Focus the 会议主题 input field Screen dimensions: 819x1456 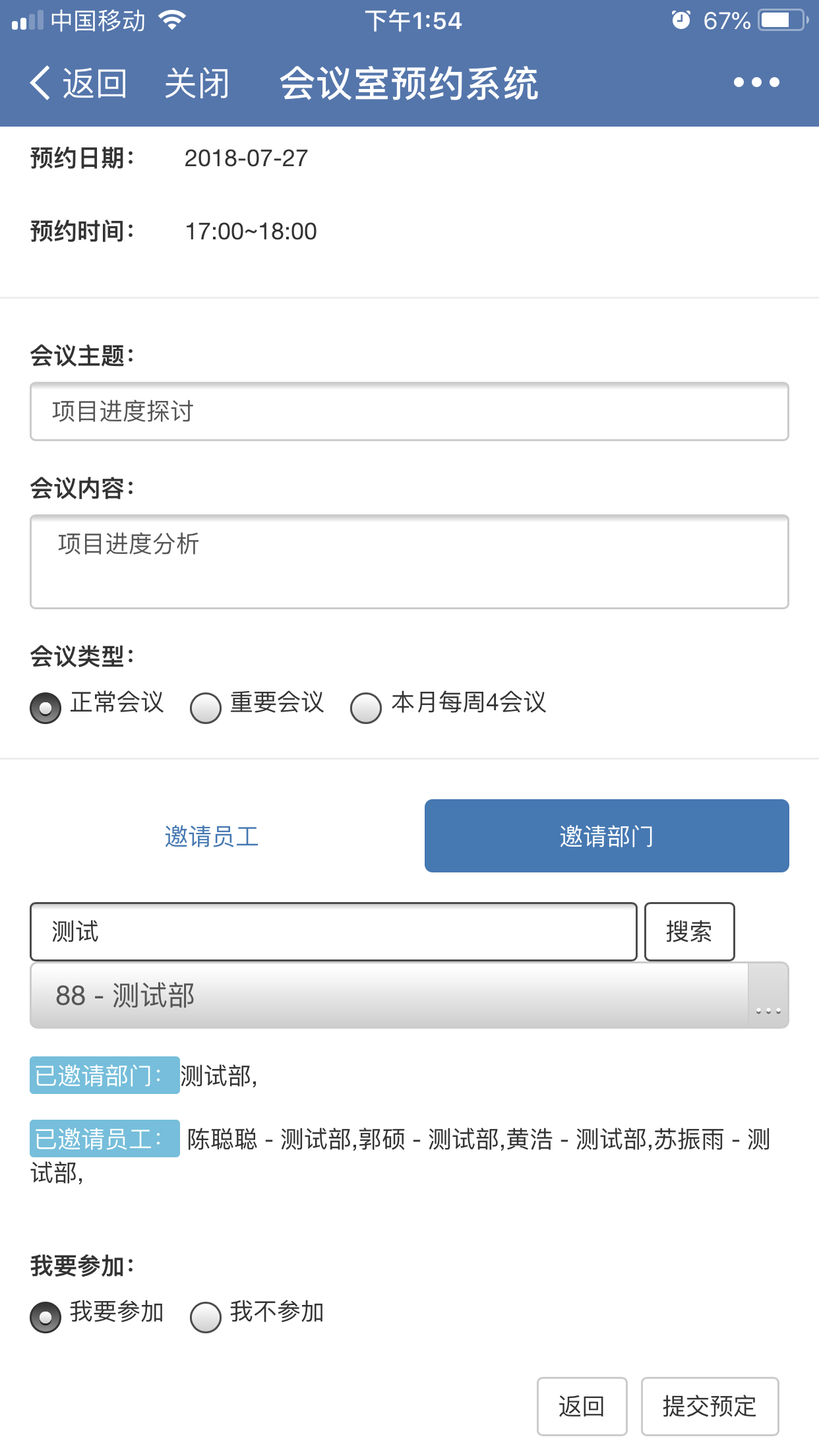point(409,411)
